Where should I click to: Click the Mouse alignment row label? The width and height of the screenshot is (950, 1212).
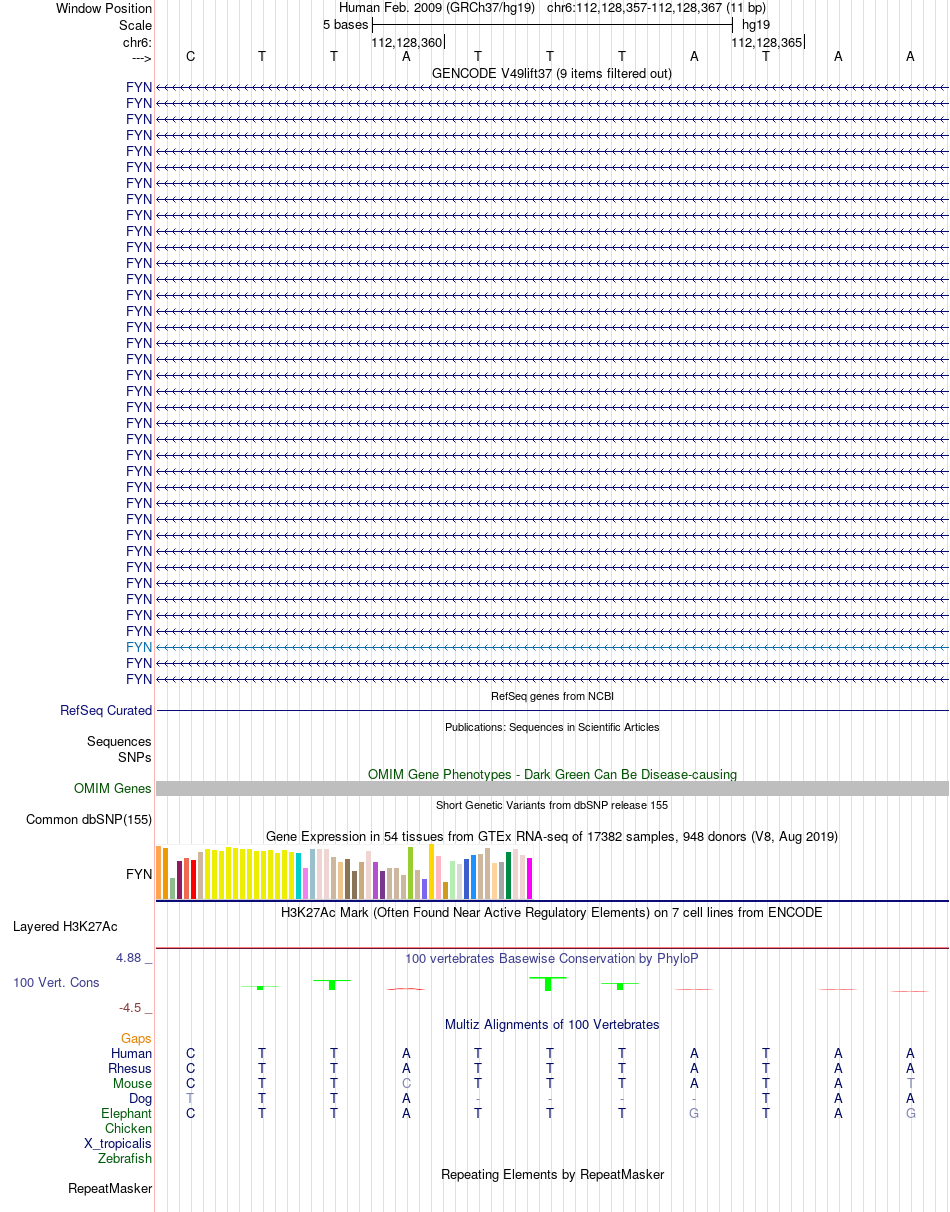[x=133, y=1084]
